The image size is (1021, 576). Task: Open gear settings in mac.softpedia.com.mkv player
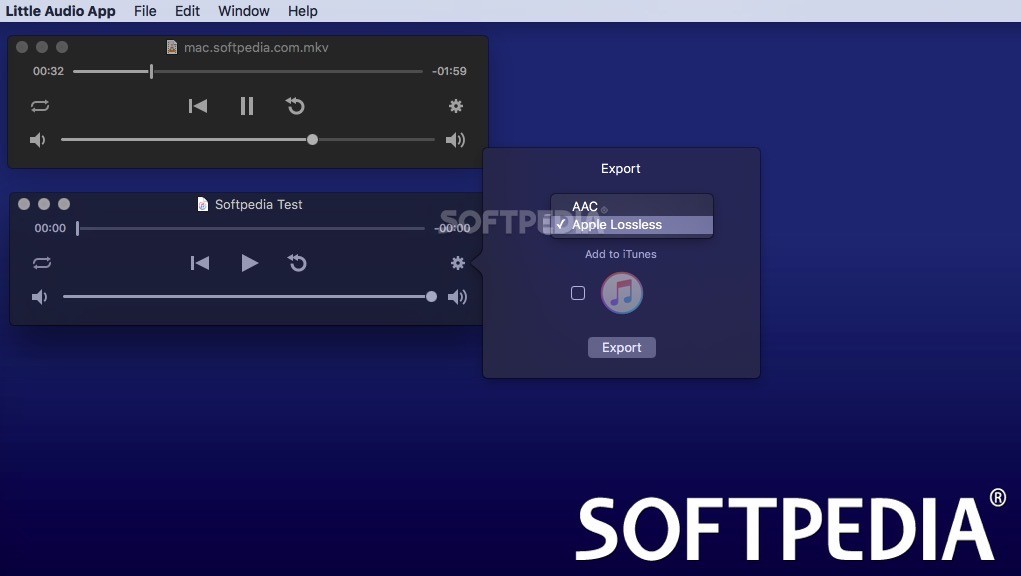point(456,106)
